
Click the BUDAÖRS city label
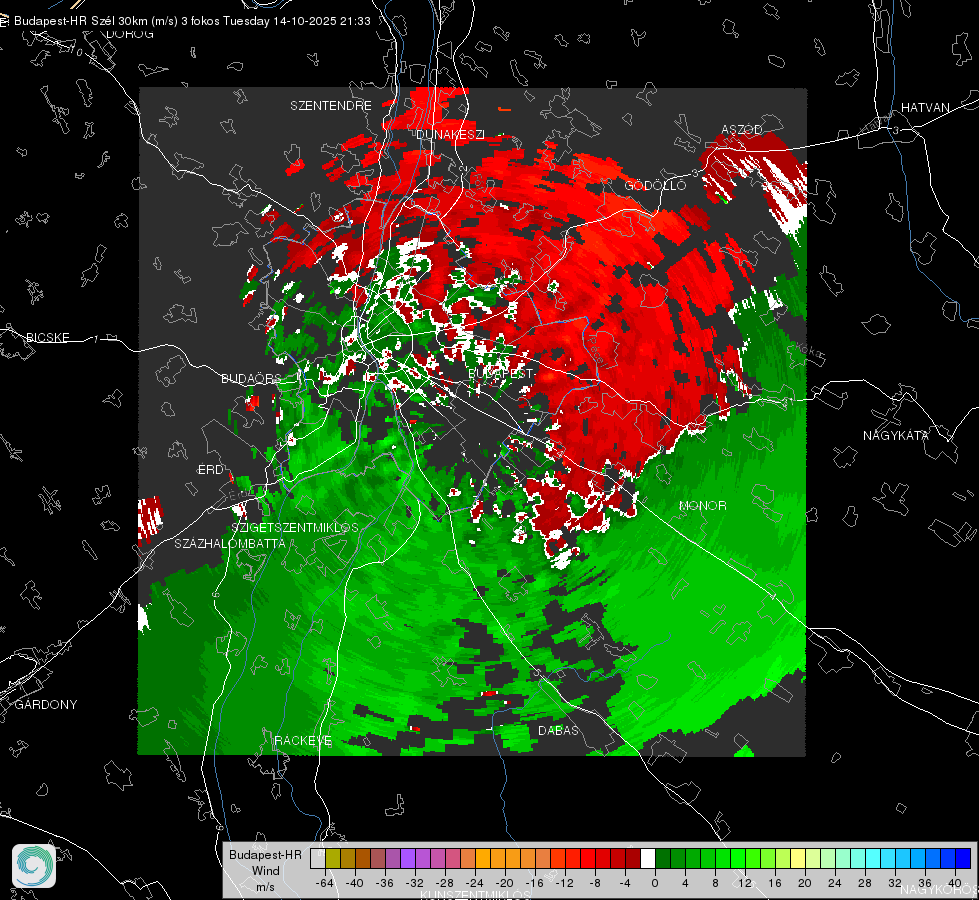(251, 378)
